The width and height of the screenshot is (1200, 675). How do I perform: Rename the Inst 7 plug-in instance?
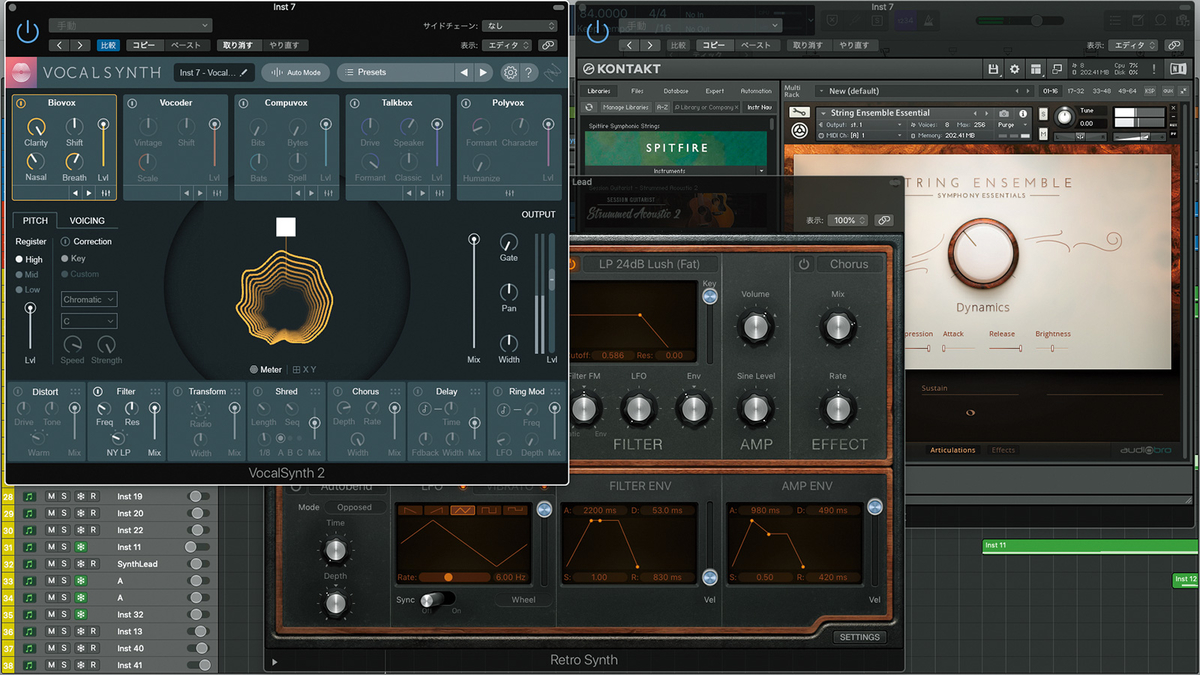coord(242,72)
